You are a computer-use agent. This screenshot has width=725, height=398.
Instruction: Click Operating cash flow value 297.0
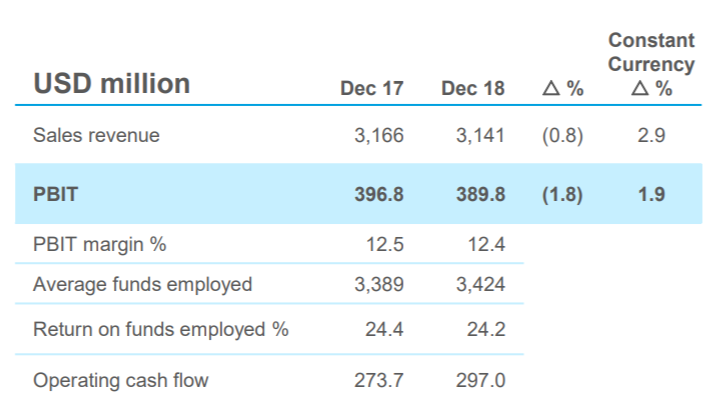coord(480,380)
